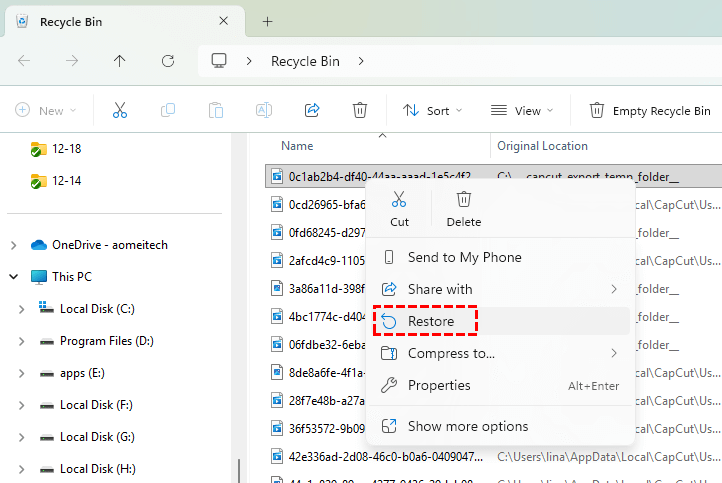Select Properties in context menu
Screen dimensions: 722x483
pyautogui.click(x=438, y=385)
